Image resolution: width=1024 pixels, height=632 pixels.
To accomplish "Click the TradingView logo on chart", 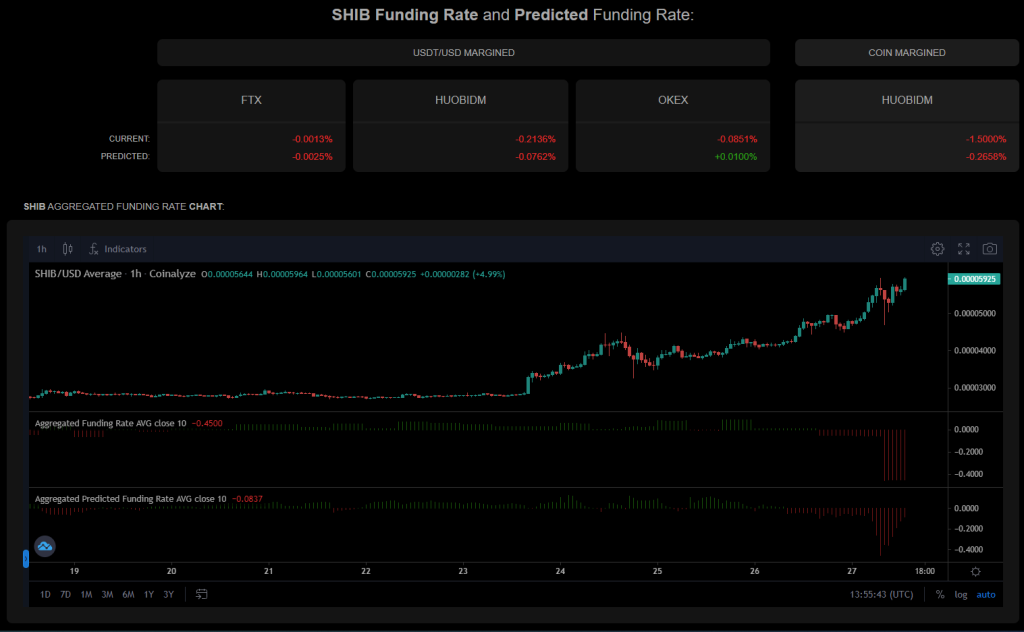I will [x=45, y=546].
